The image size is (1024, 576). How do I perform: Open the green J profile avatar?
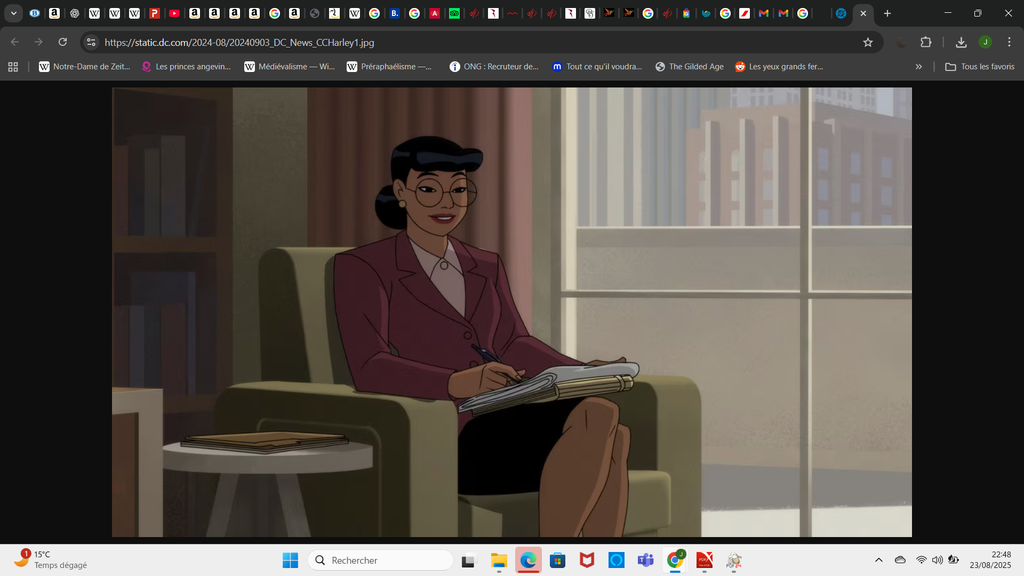[985, 42]
